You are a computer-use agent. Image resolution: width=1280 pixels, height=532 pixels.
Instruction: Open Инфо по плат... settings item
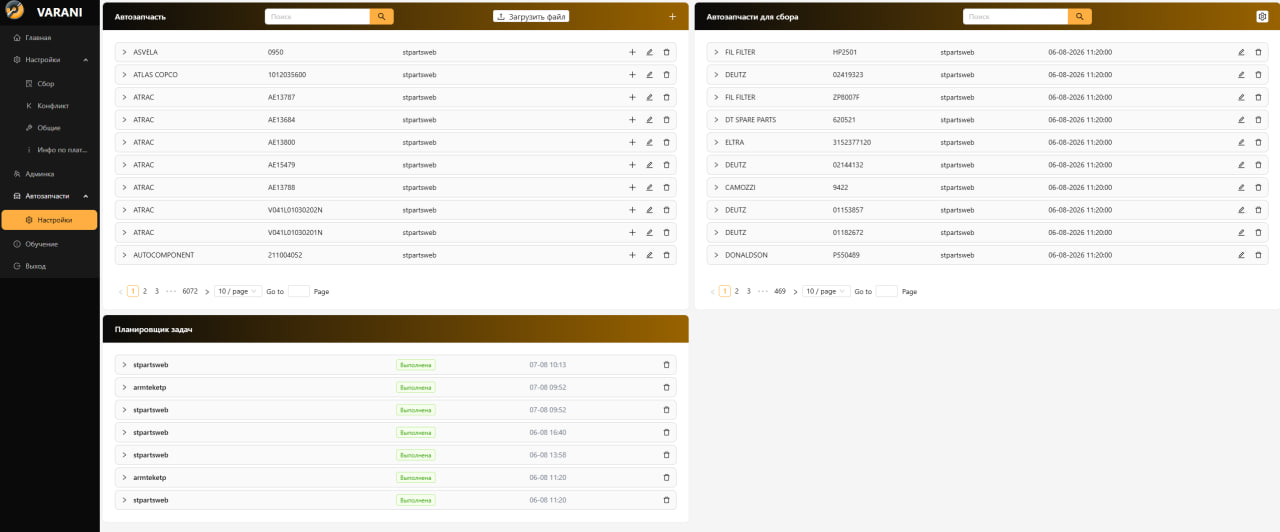click(50, 150)
